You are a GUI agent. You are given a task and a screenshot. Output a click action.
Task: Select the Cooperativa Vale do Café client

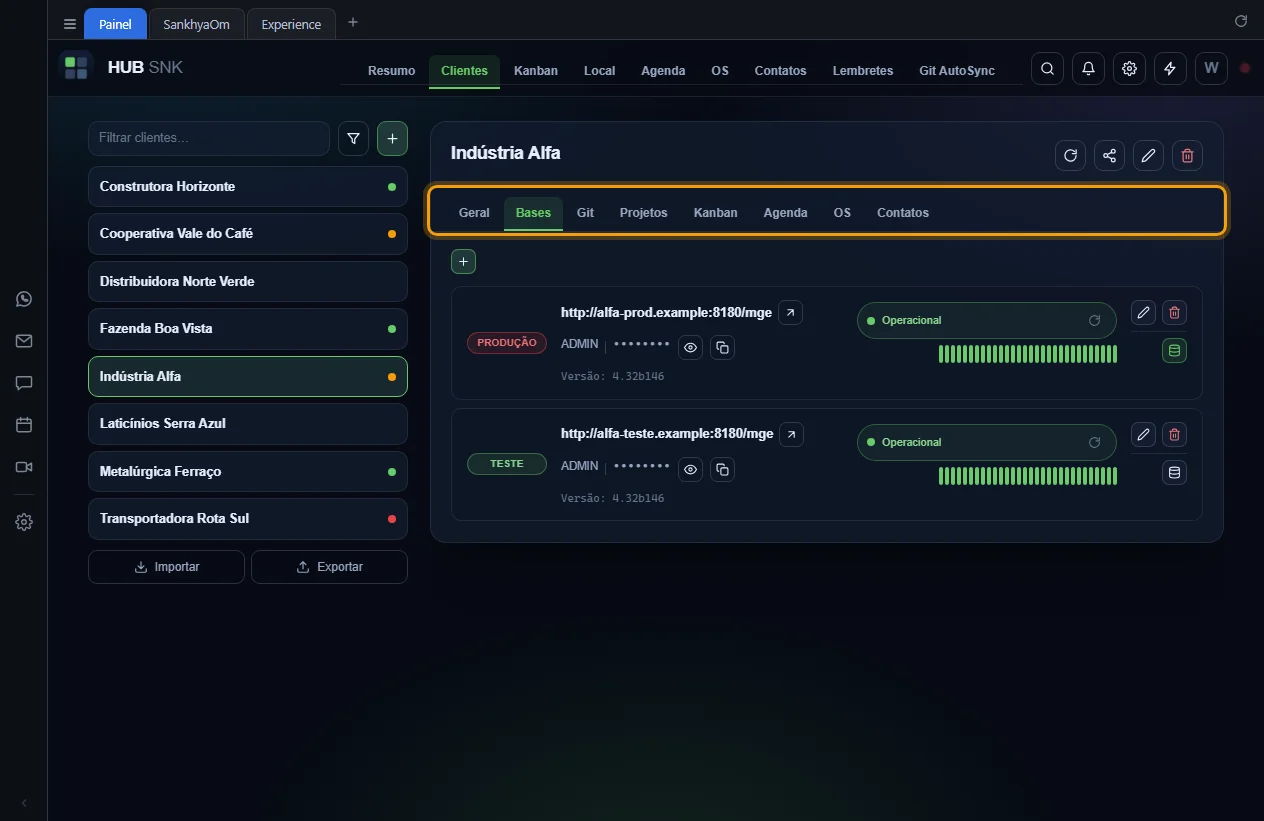pos(248,234)
